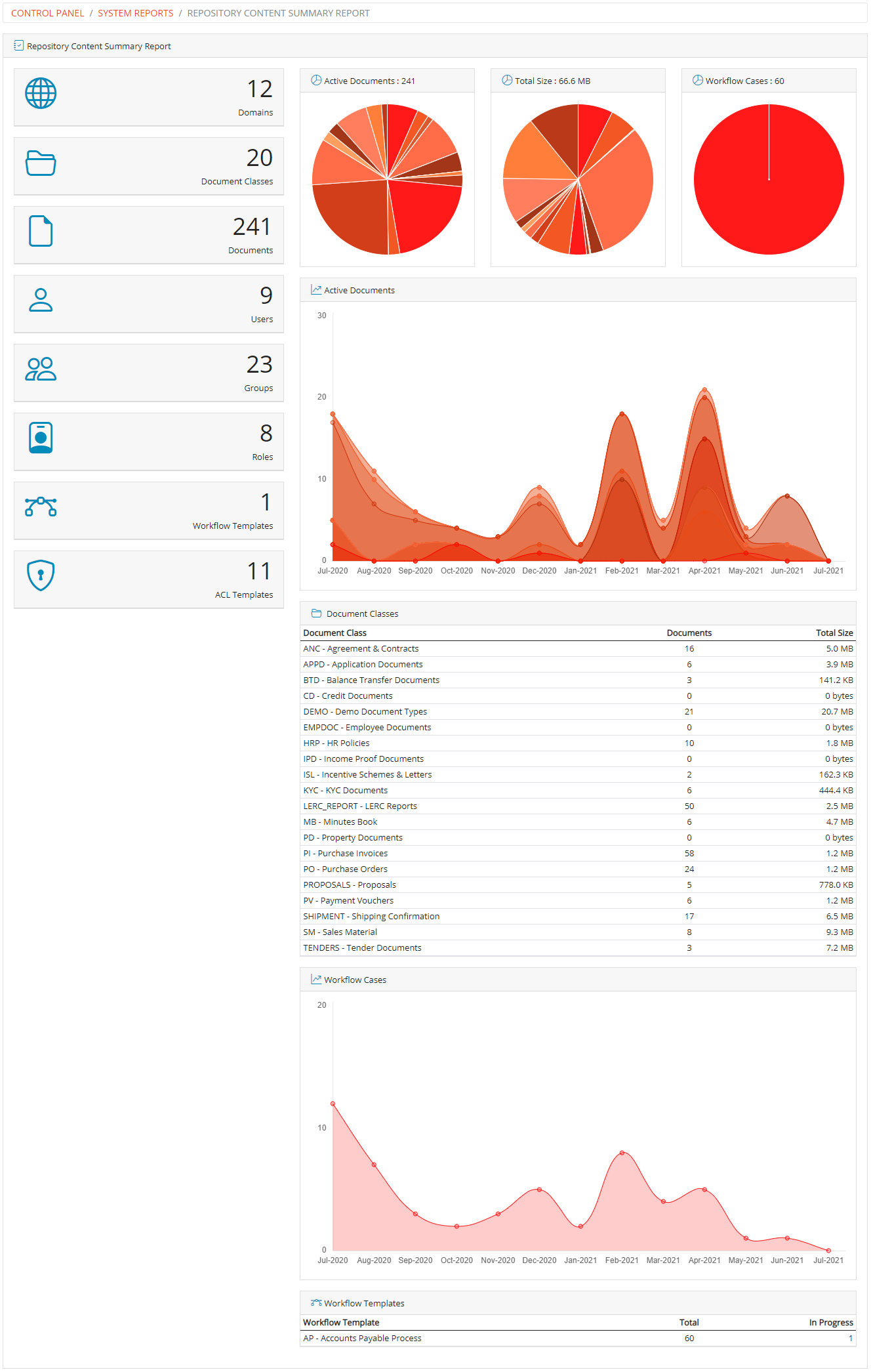Select BTD - Balance Transfer Documents row

click(578, 680)
